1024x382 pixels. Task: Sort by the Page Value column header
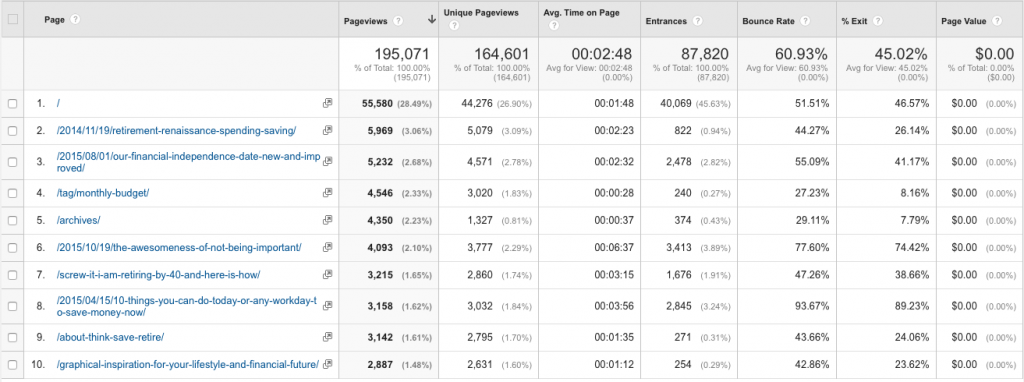963,21
